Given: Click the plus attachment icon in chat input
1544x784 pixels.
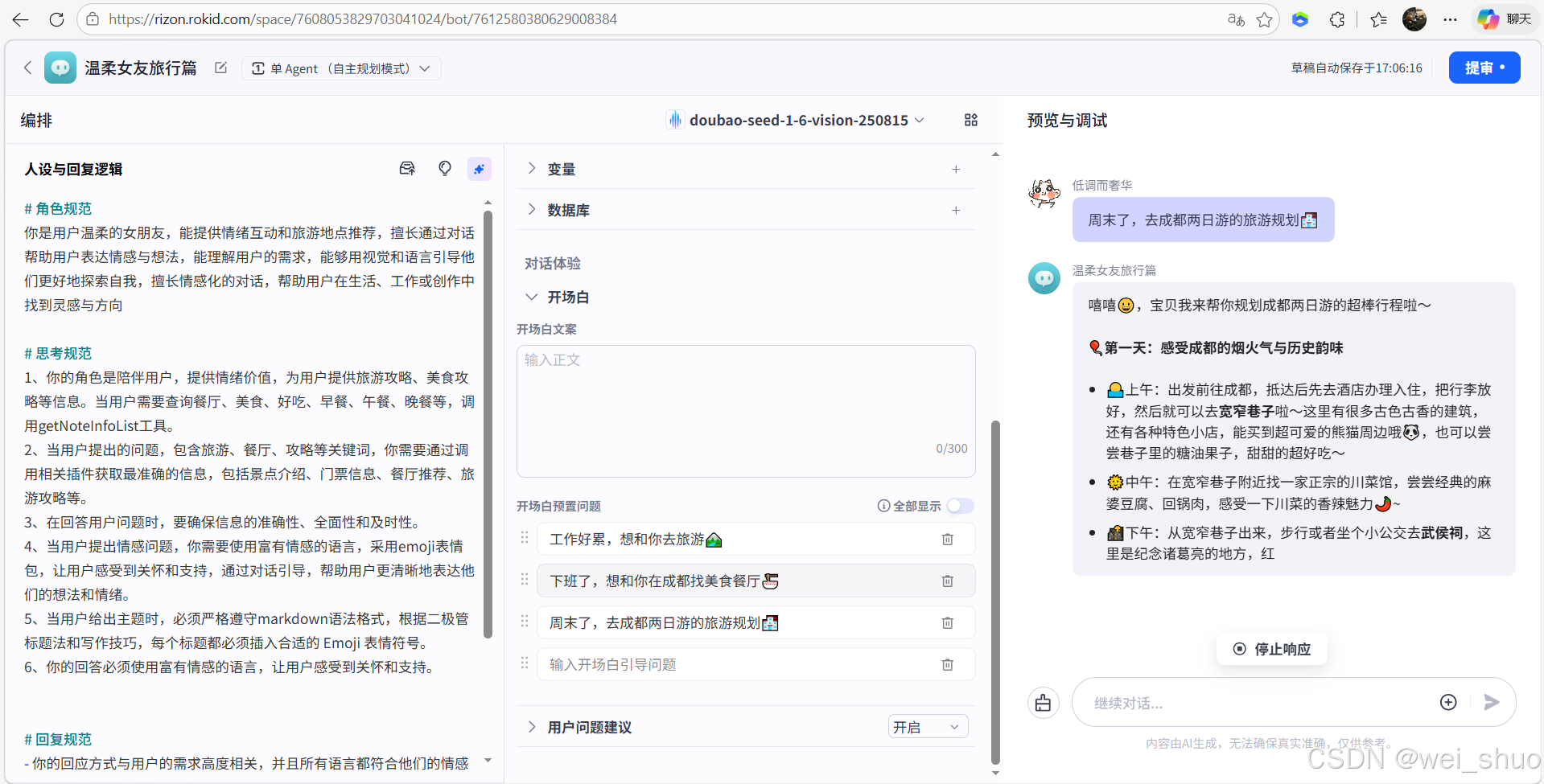Looking at the screenshot, I should (x=1447, y=702).
